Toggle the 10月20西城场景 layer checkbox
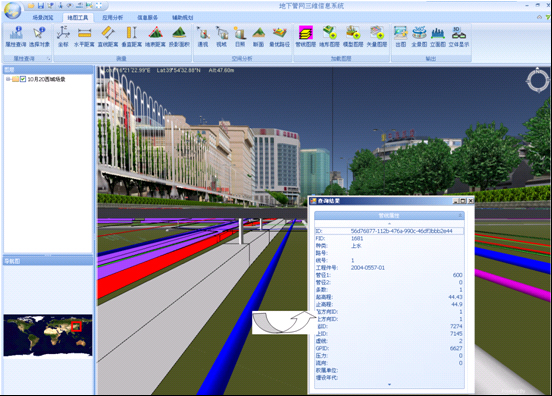The height and width of the screenshot is (396, 552). click(x=23, y=79)
